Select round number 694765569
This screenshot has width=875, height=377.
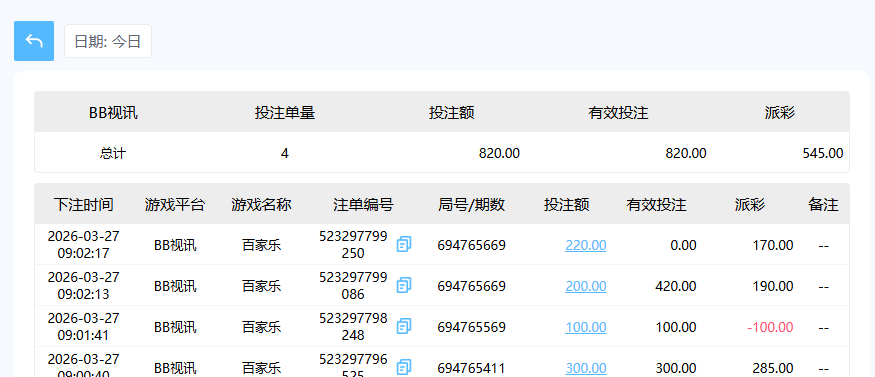pos(472,327)
